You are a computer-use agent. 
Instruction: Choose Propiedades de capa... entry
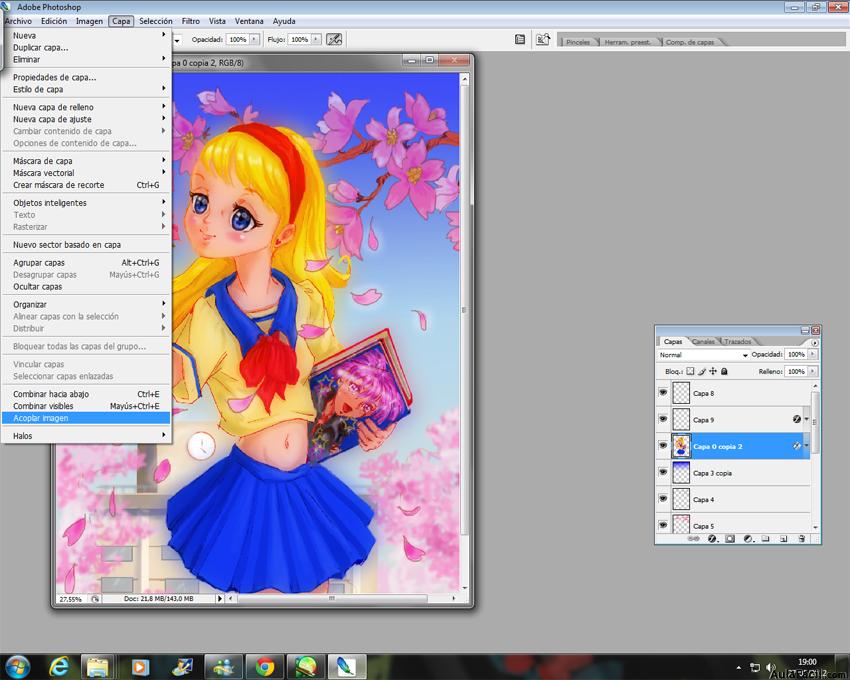click(x=86, y=78)
